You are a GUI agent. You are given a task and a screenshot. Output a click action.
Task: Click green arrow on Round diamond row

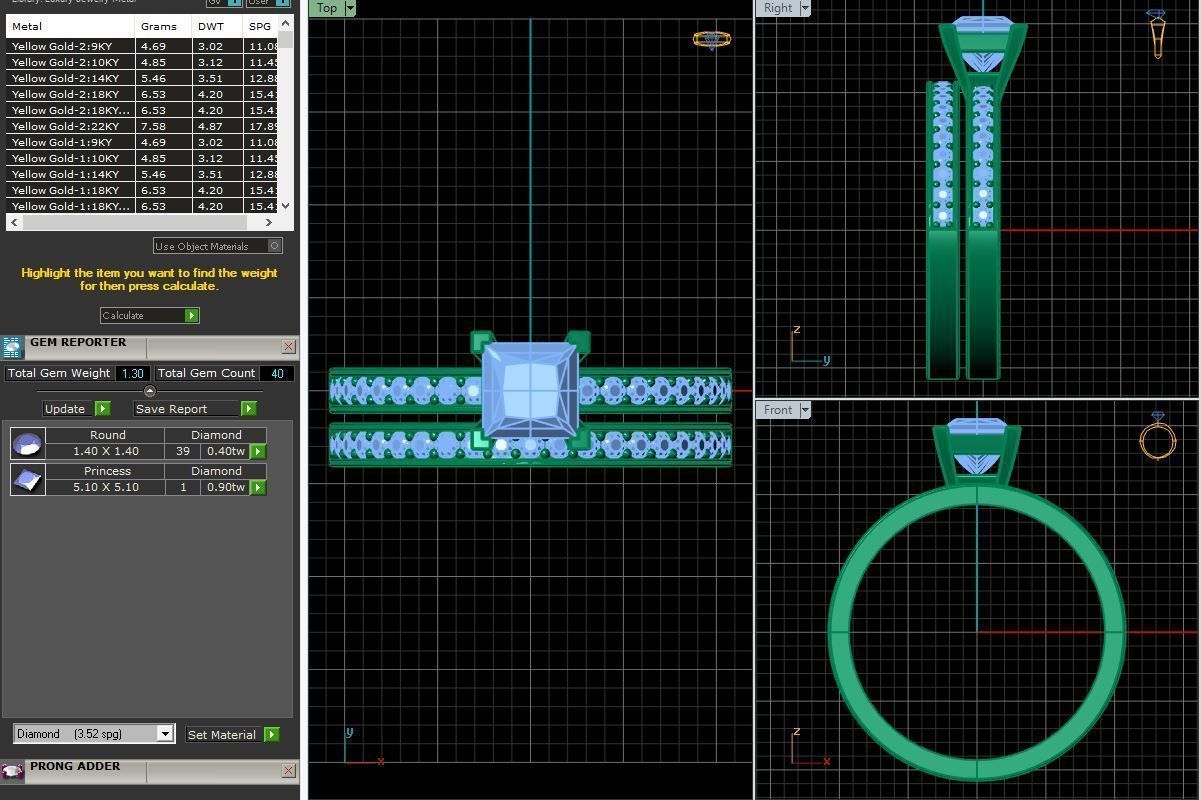click(258, 452)
